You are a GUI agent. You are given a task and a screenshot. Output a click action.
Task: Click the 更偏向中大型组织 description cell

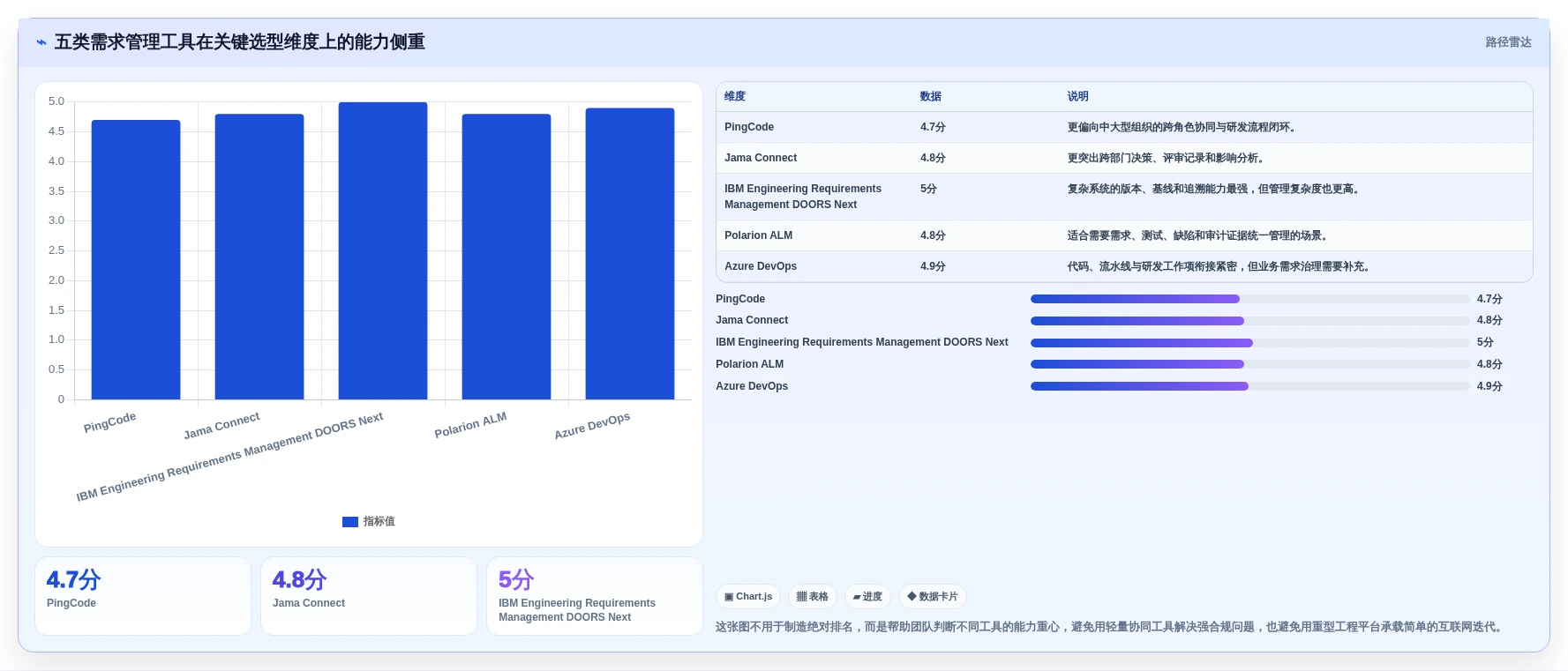pyautogui.click(x=1183, y=127)
